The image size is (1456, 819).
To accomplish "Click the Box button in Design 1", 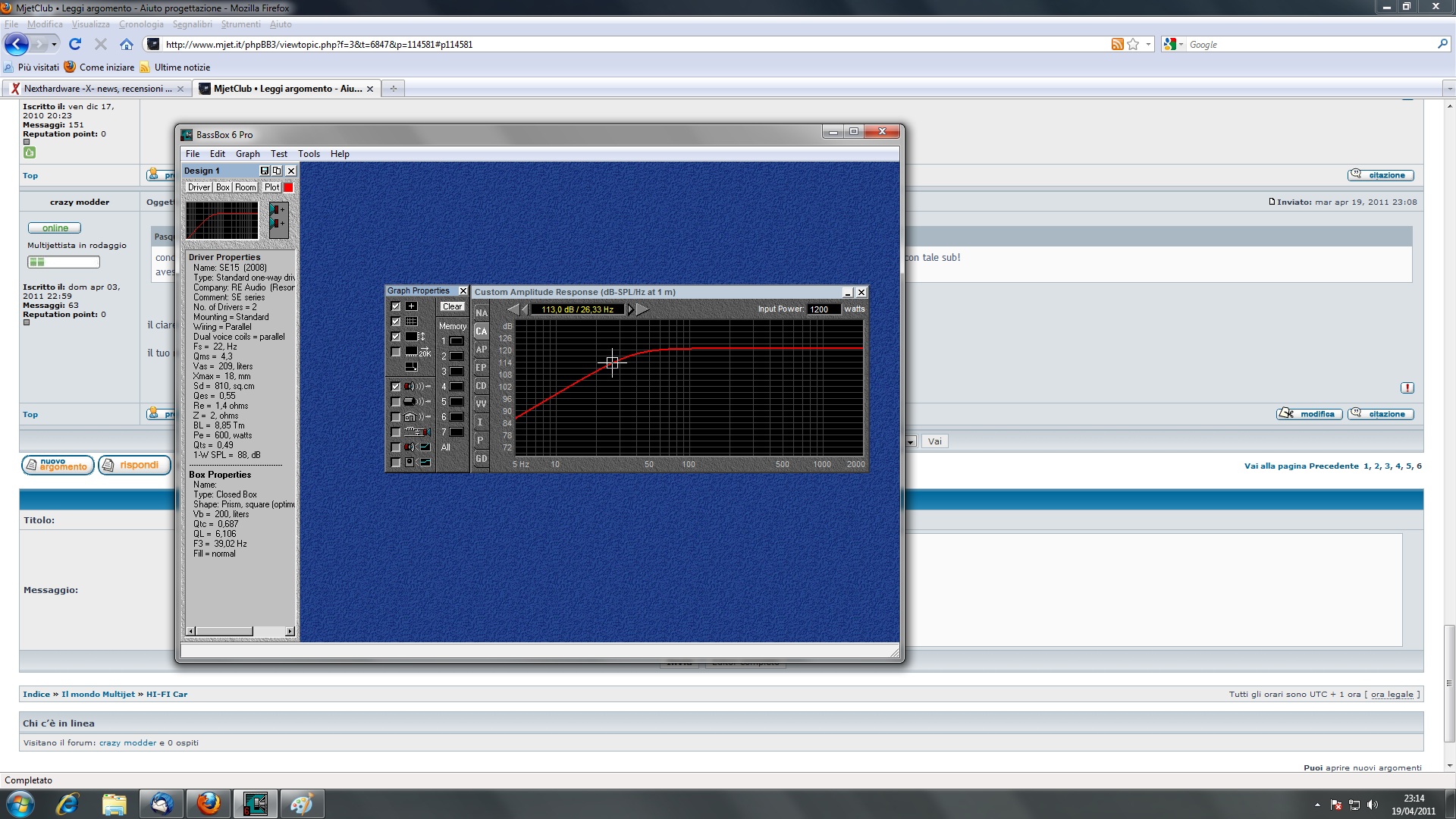I will tap(223, 187).
